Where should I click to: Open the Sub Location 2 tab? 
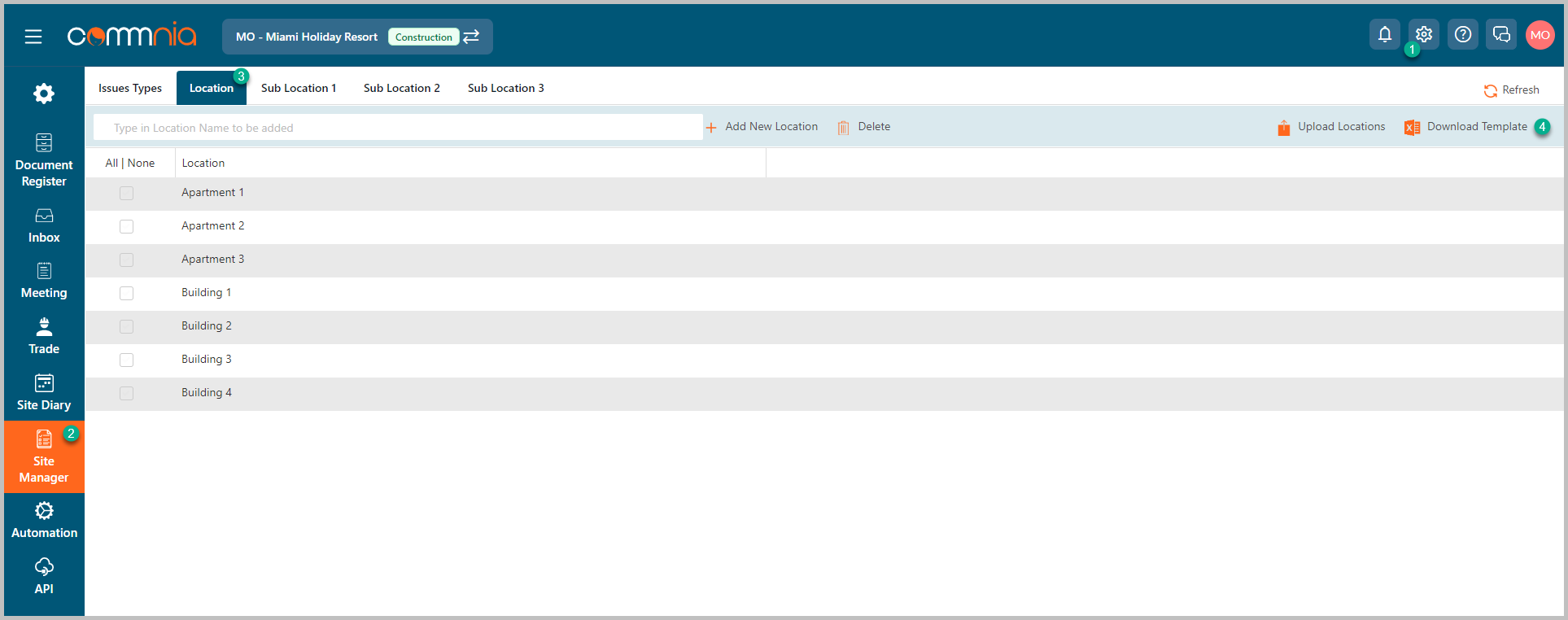401,89
